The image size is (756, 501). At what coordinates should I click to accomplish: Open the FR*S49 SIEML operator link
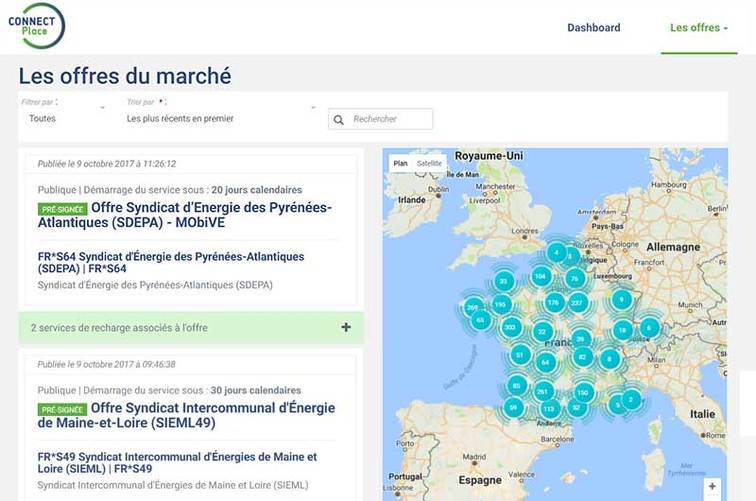177,462
